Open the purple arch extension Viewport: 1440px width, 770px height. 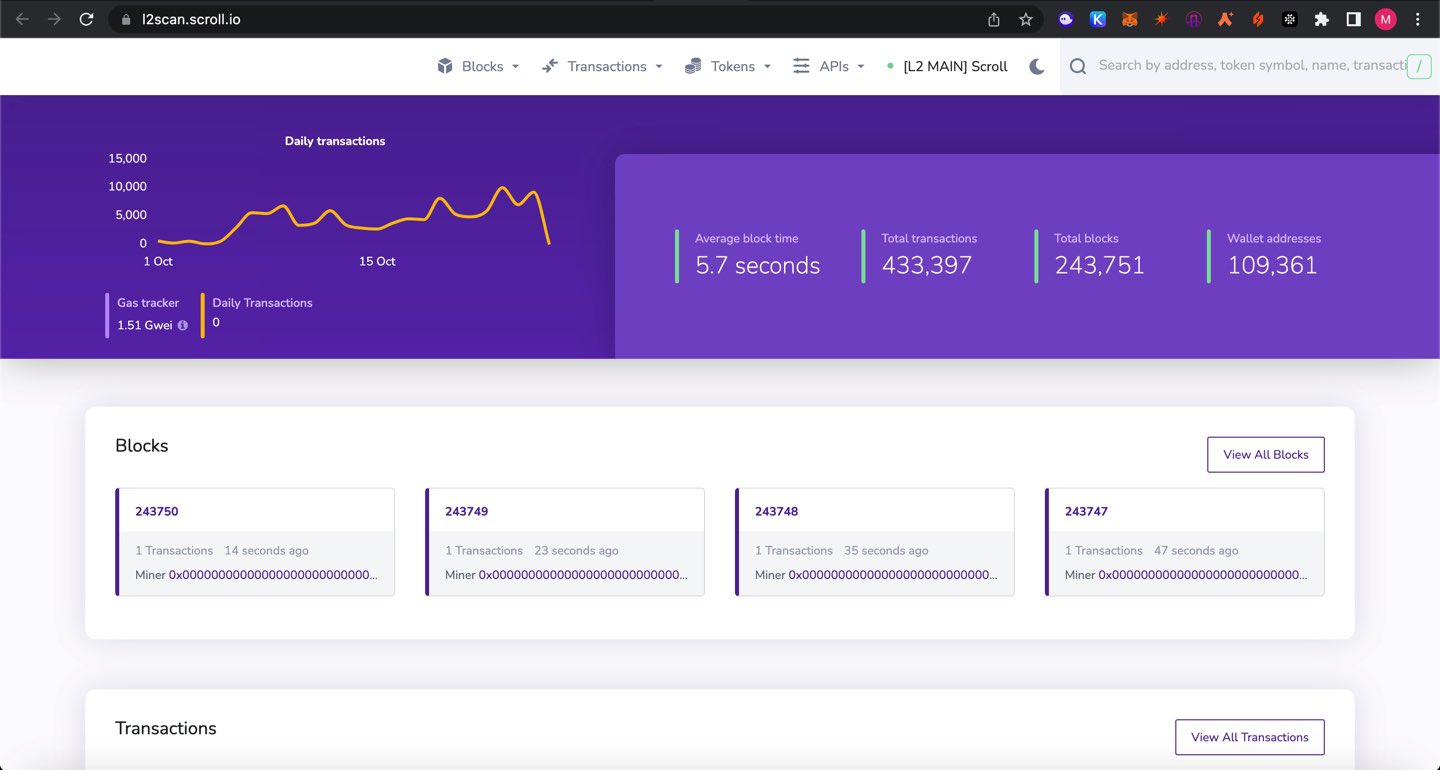tap(1193, 19)
